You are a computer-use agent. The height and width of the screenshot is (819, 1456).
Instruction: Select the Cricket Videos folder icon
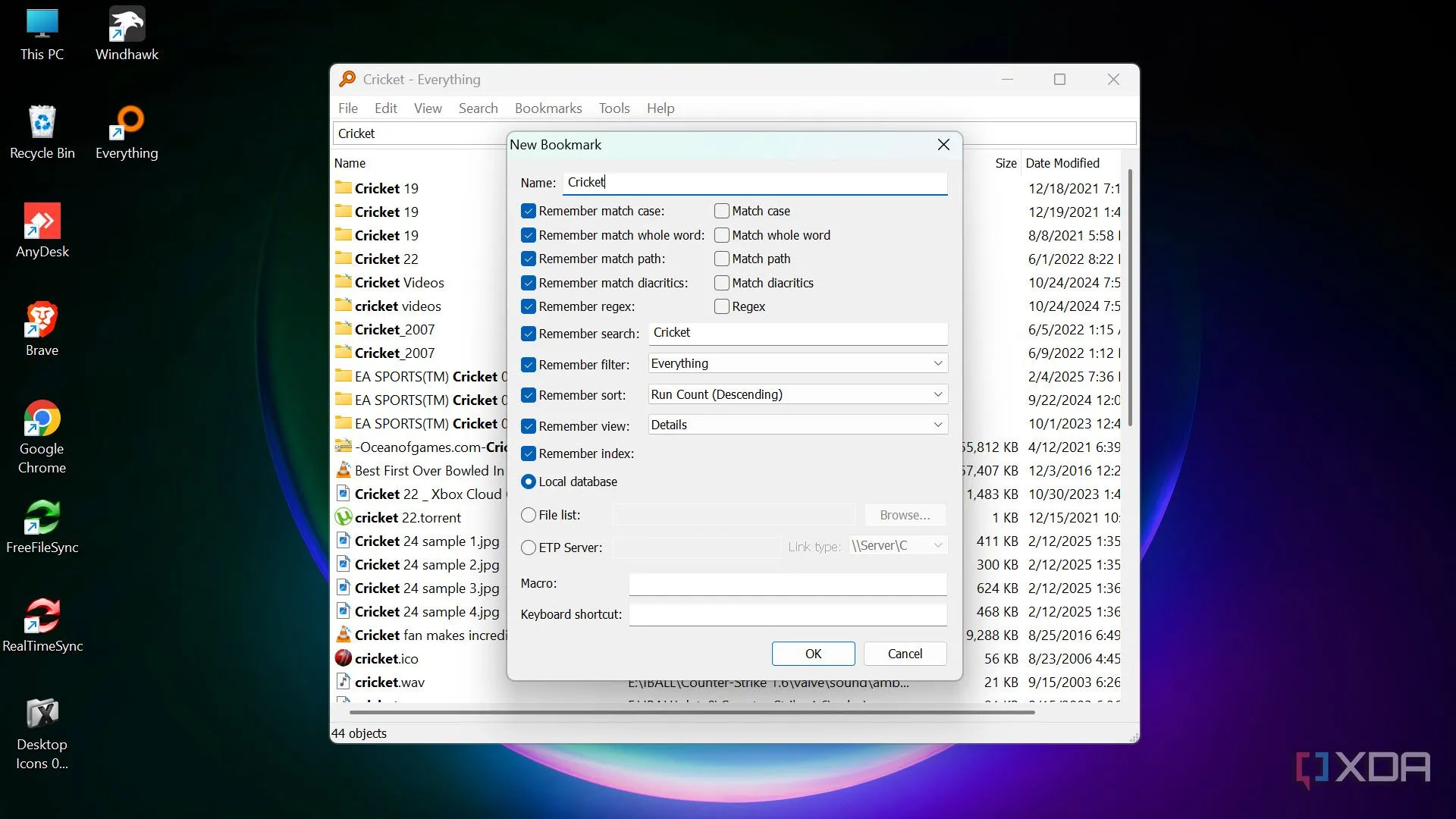click(x=344, y=281)
